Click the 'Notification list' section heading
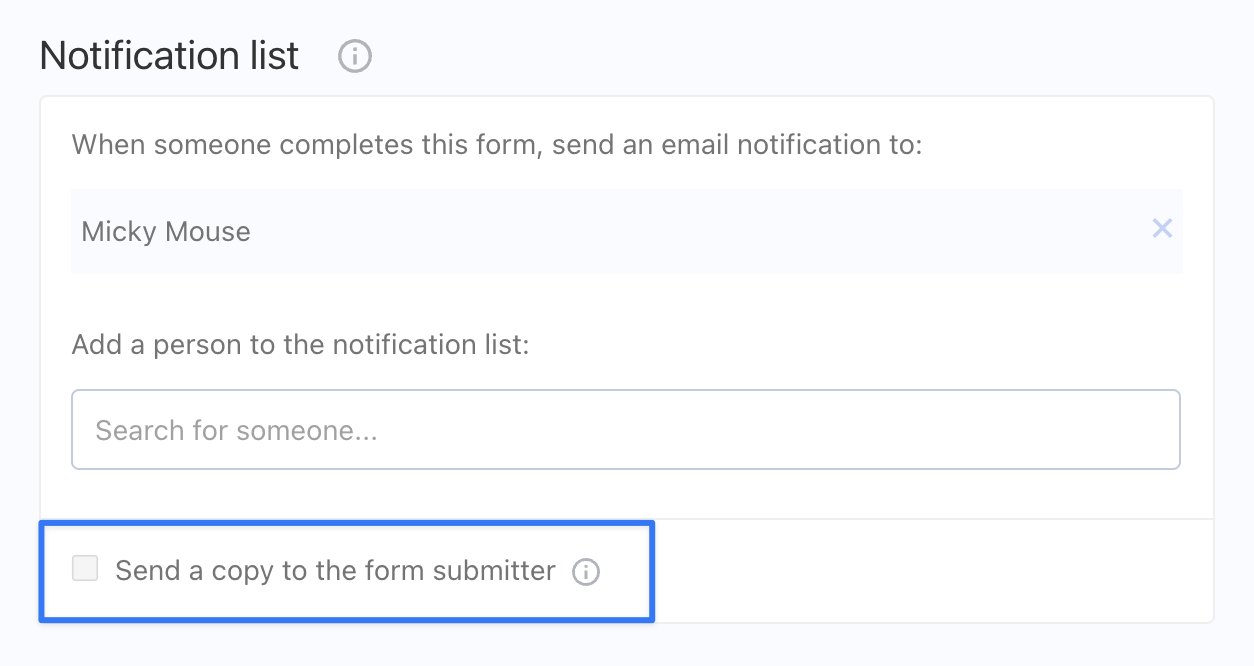The image size is (1254, 666). [169, 56]
